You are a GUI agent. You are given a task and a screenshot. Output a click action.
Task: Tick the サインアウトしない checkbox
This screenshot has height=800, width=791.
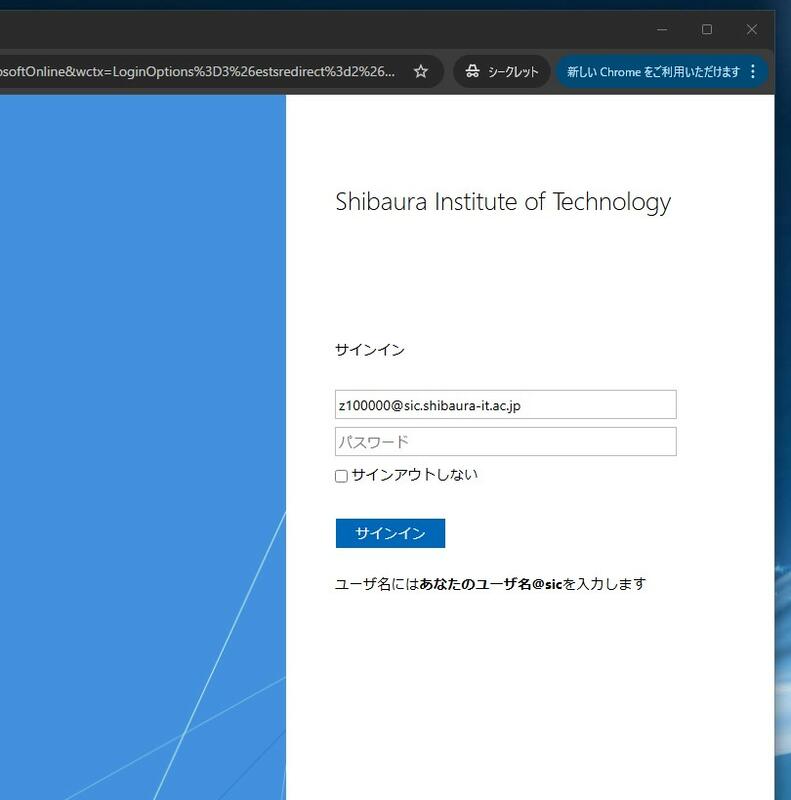pos(341,476)
